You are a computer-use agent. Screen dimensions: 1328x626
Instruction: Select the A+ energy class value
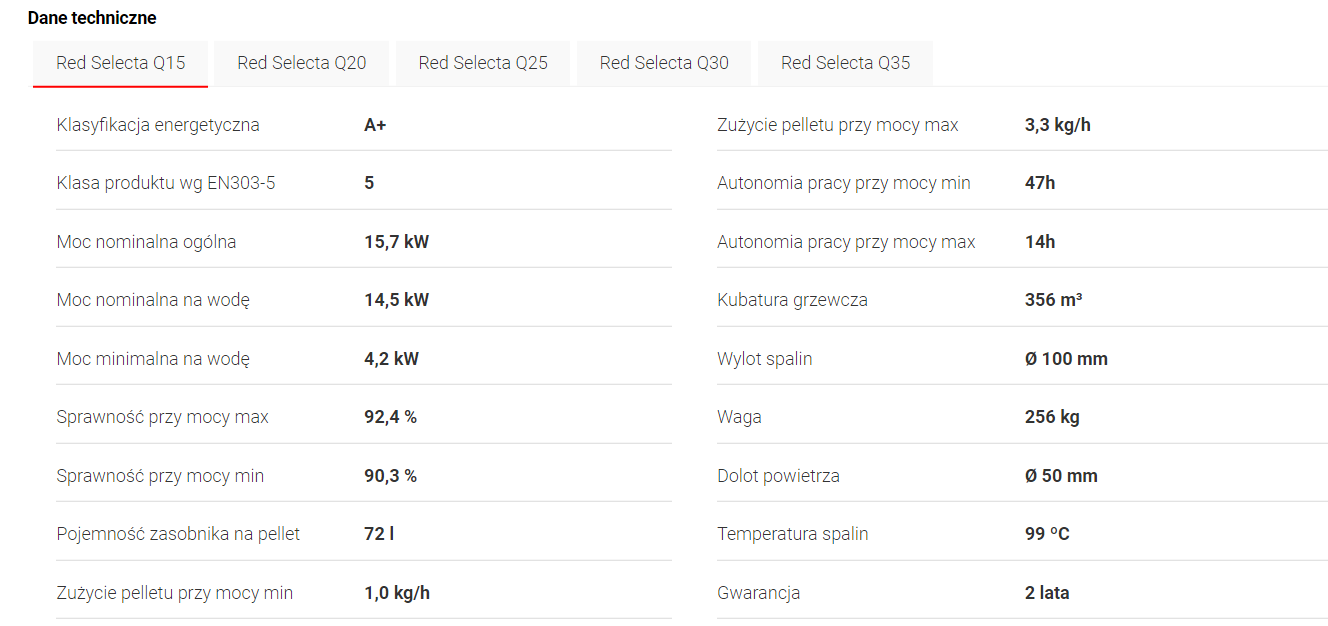click(375, 125)
